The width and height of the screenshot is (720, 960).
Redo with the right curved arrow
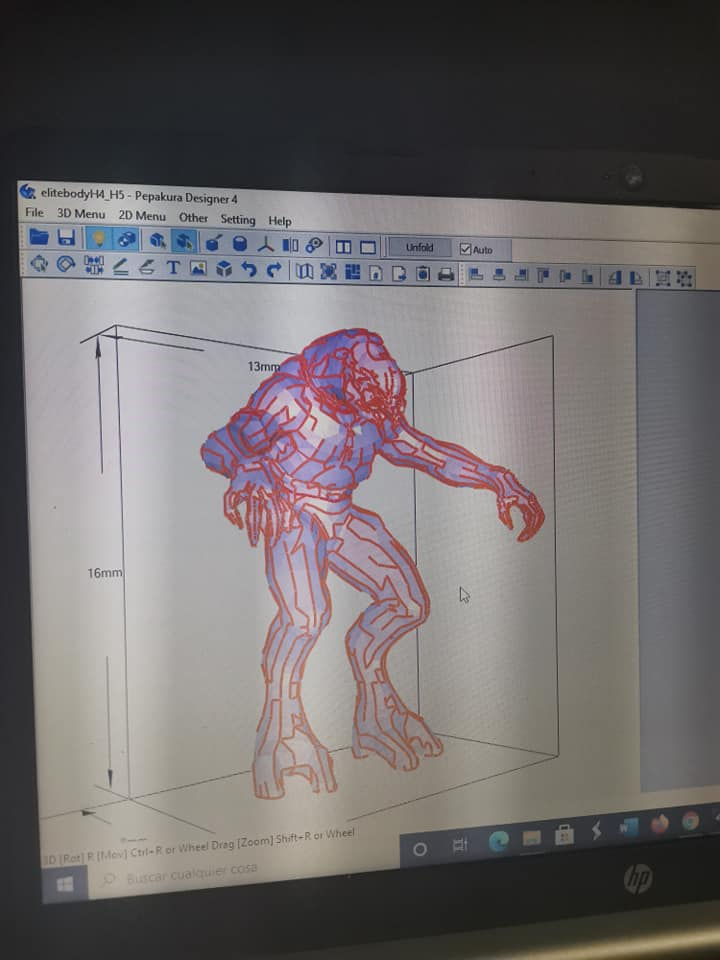click(274, 270)
